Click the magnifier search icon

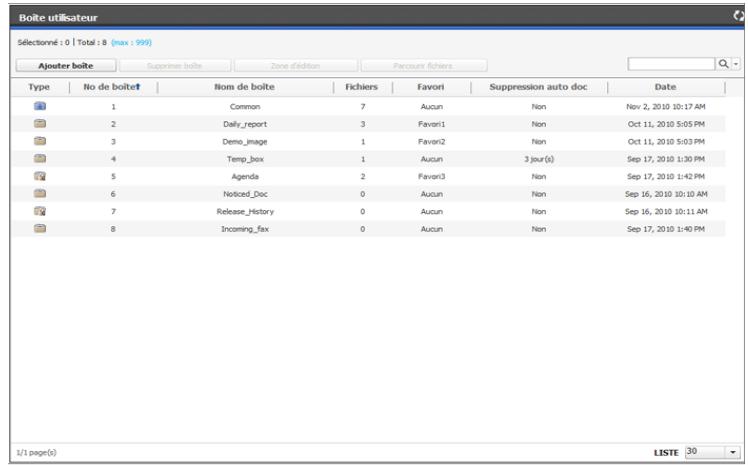723,64
